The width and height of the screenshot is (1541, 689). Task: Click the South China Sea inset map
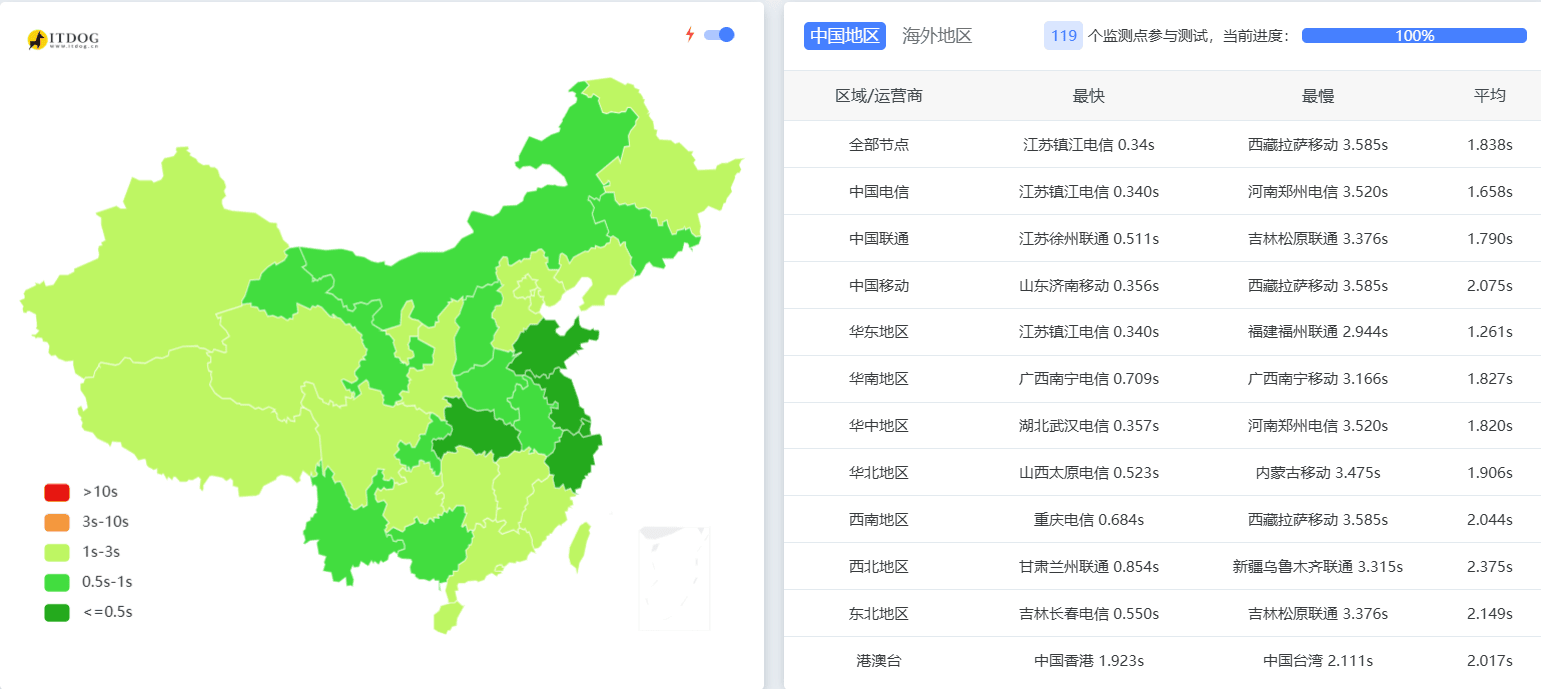[x=674, y=578]
